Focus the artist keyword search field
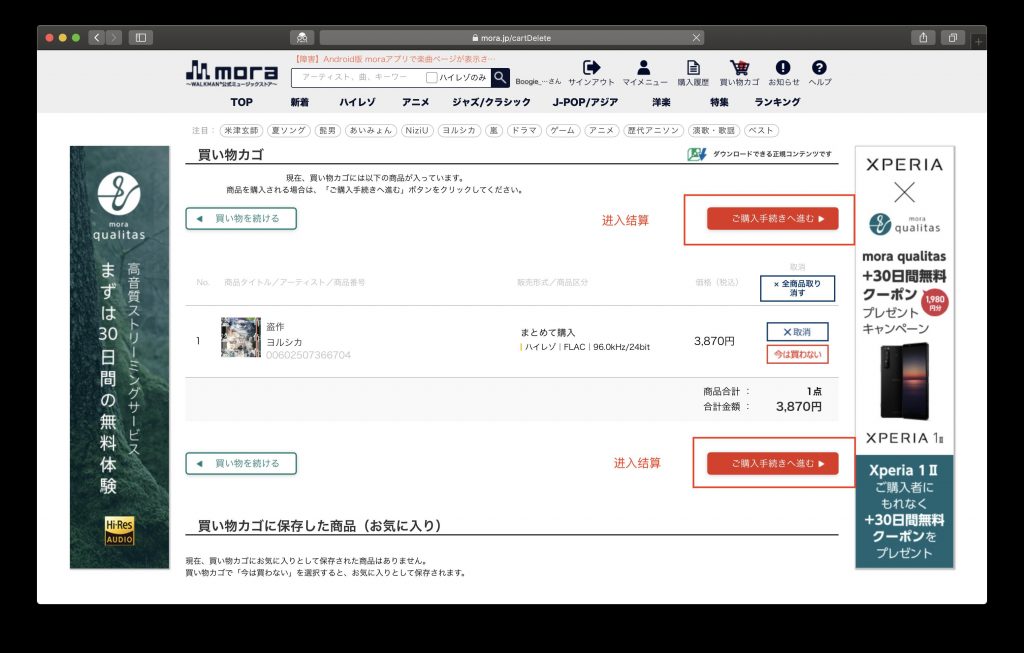Screen dimensions: 1024x653 pyautogui.click(x=359, y=78)
